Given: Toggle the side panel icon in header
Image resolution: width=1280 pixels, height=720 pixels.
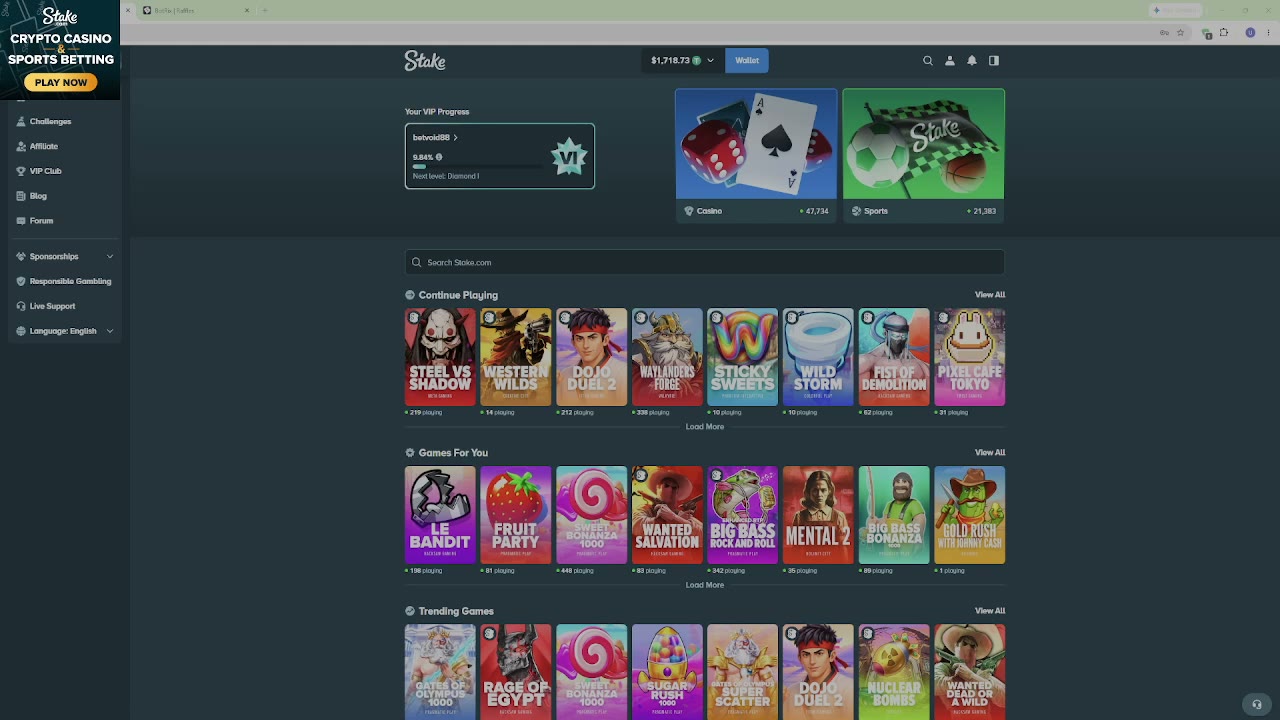Looking at the screenshot, I should [x=994, y=61].
